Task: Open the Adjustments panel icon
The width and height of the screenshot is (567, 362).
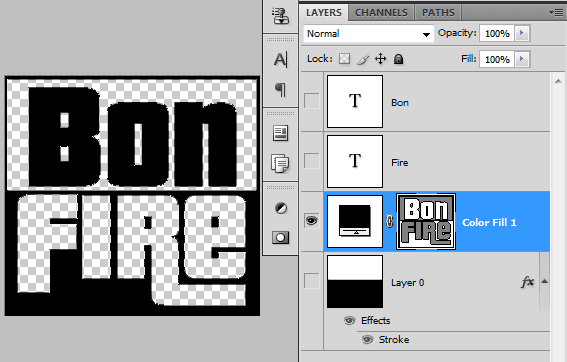Action: (281, 208)
